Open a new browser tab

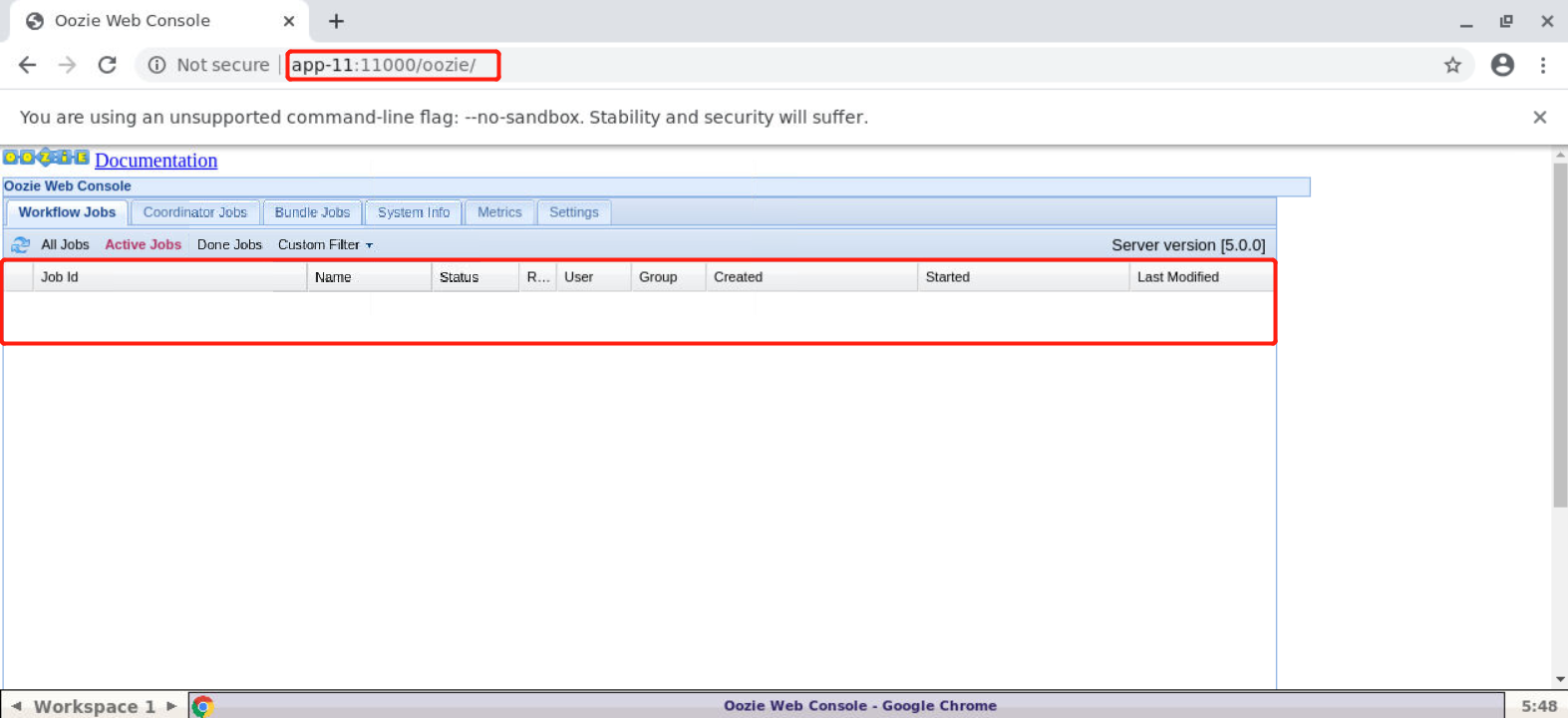click(x=336, y=21)
